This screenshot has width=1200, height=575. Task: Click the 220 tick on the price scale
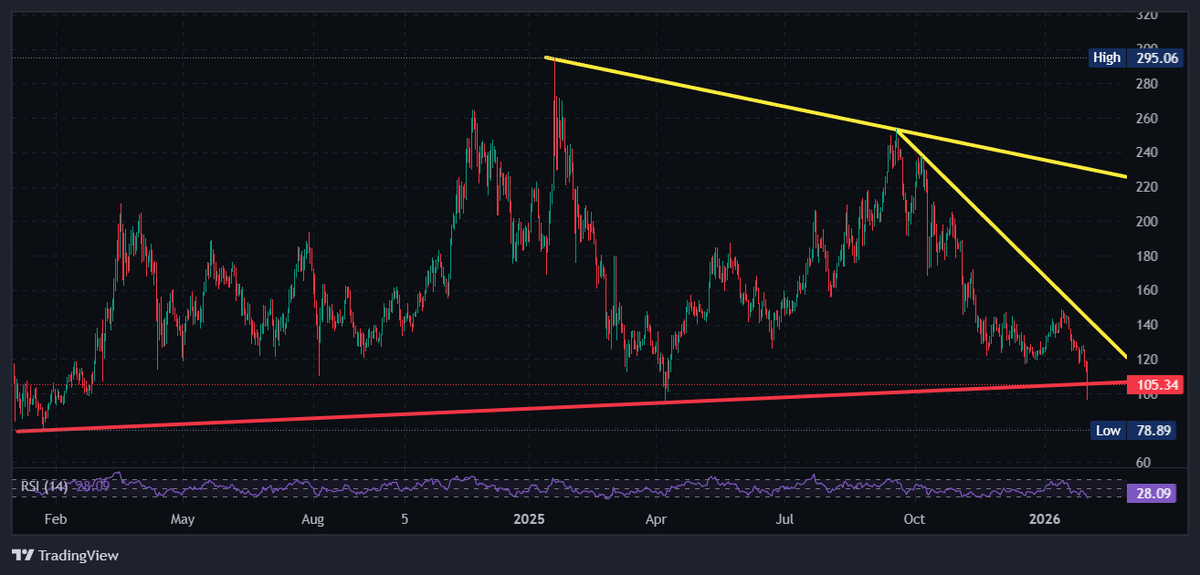(x=1147, y=187)
